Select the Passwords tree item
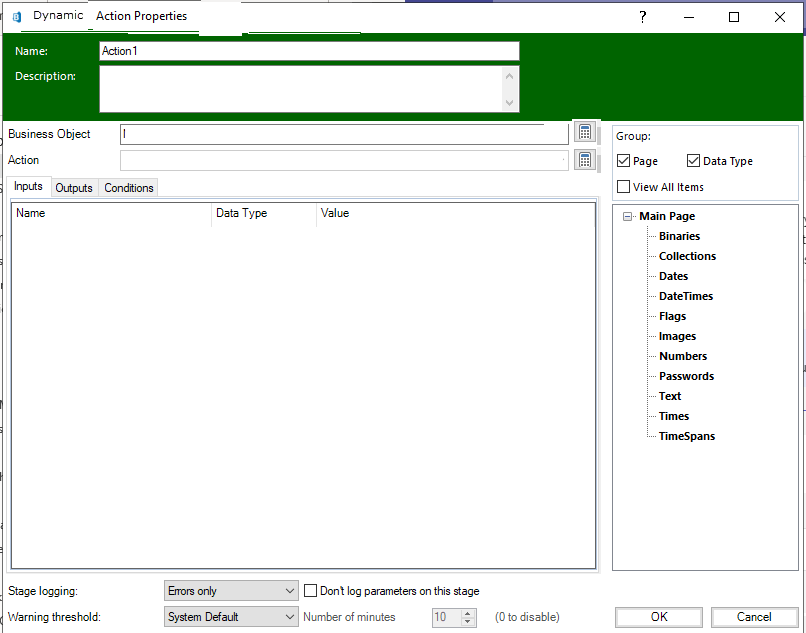The image size is (806, 633). click(686, 376)
